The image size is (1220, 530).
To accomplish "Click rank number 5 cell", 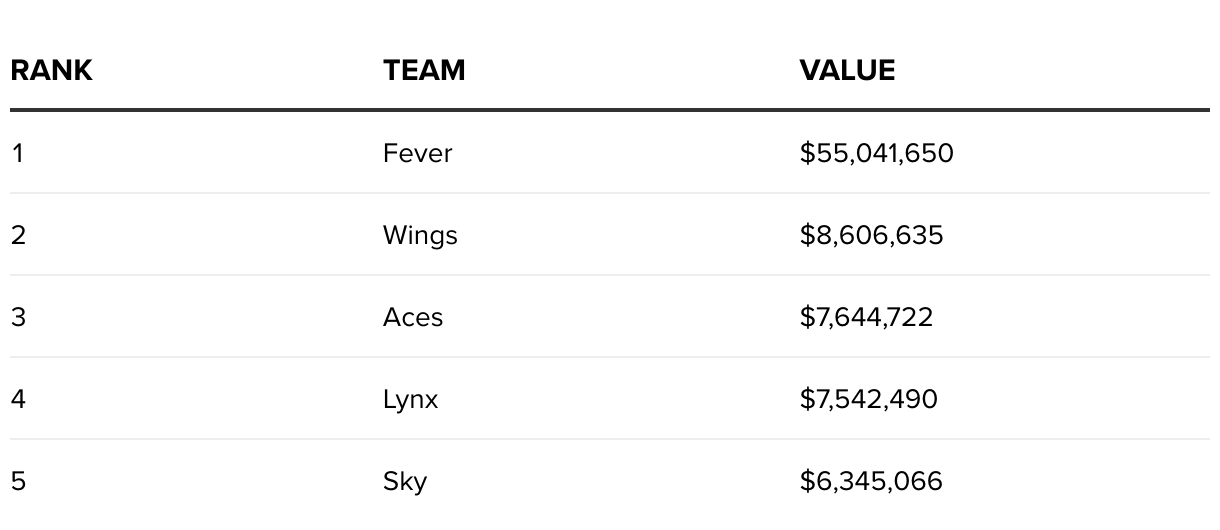I will 18,481.
